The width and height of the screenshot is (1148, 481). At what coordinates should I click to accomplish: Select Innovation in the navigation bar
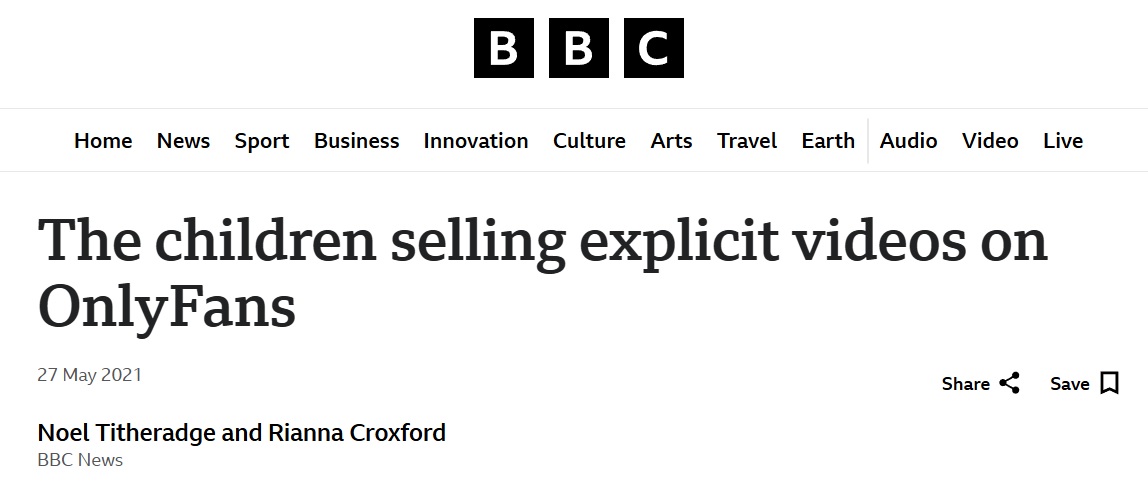pos(476,141)
